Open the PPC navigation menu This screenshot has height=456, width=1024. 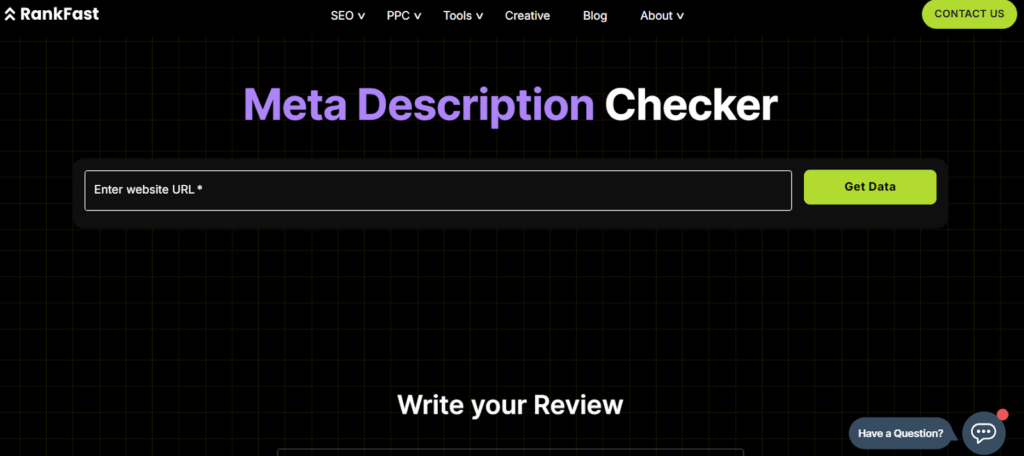click(x=398, y=16)
